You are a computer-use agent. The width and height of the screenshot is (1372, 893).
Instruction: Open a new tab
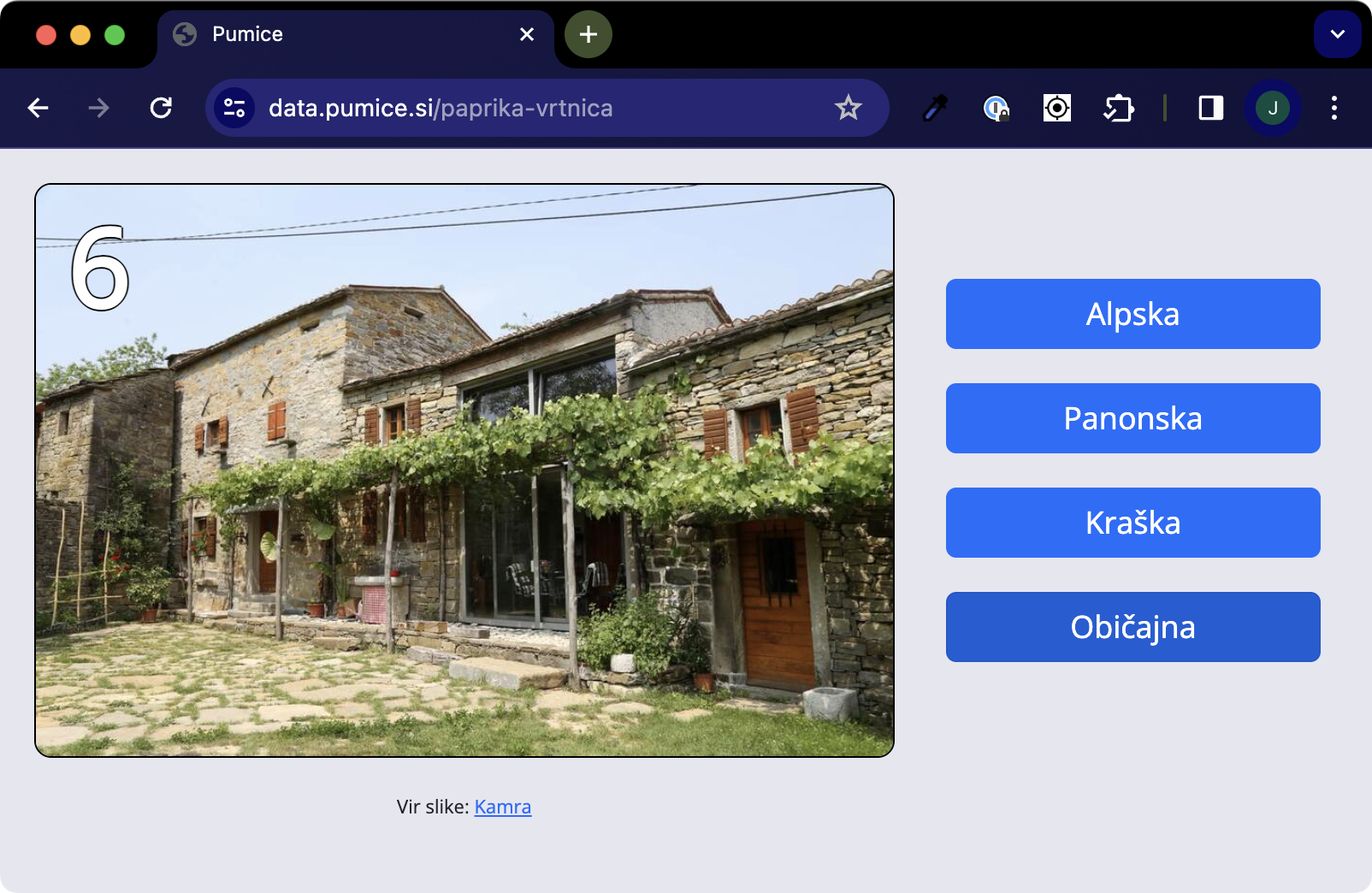pyautogui.click(x=588, y=34)
